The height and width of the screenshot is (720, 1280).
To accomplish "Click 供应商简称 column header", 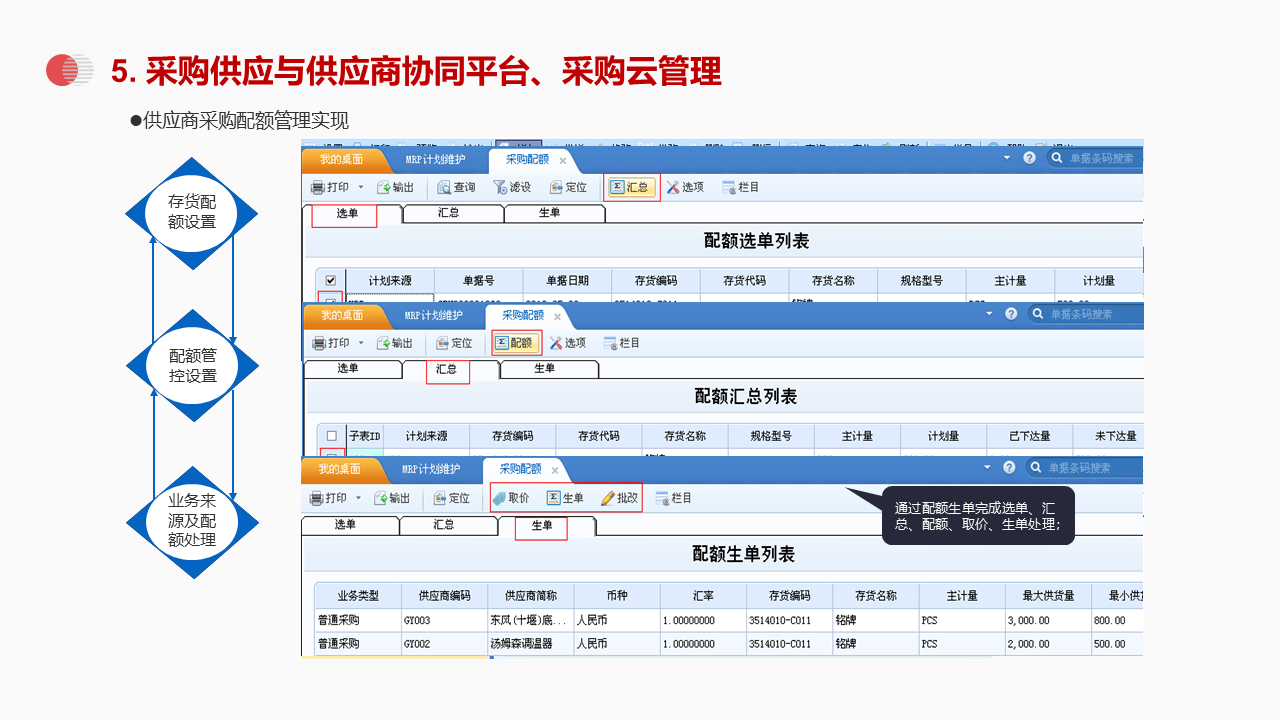I will (x=530, y=596).
